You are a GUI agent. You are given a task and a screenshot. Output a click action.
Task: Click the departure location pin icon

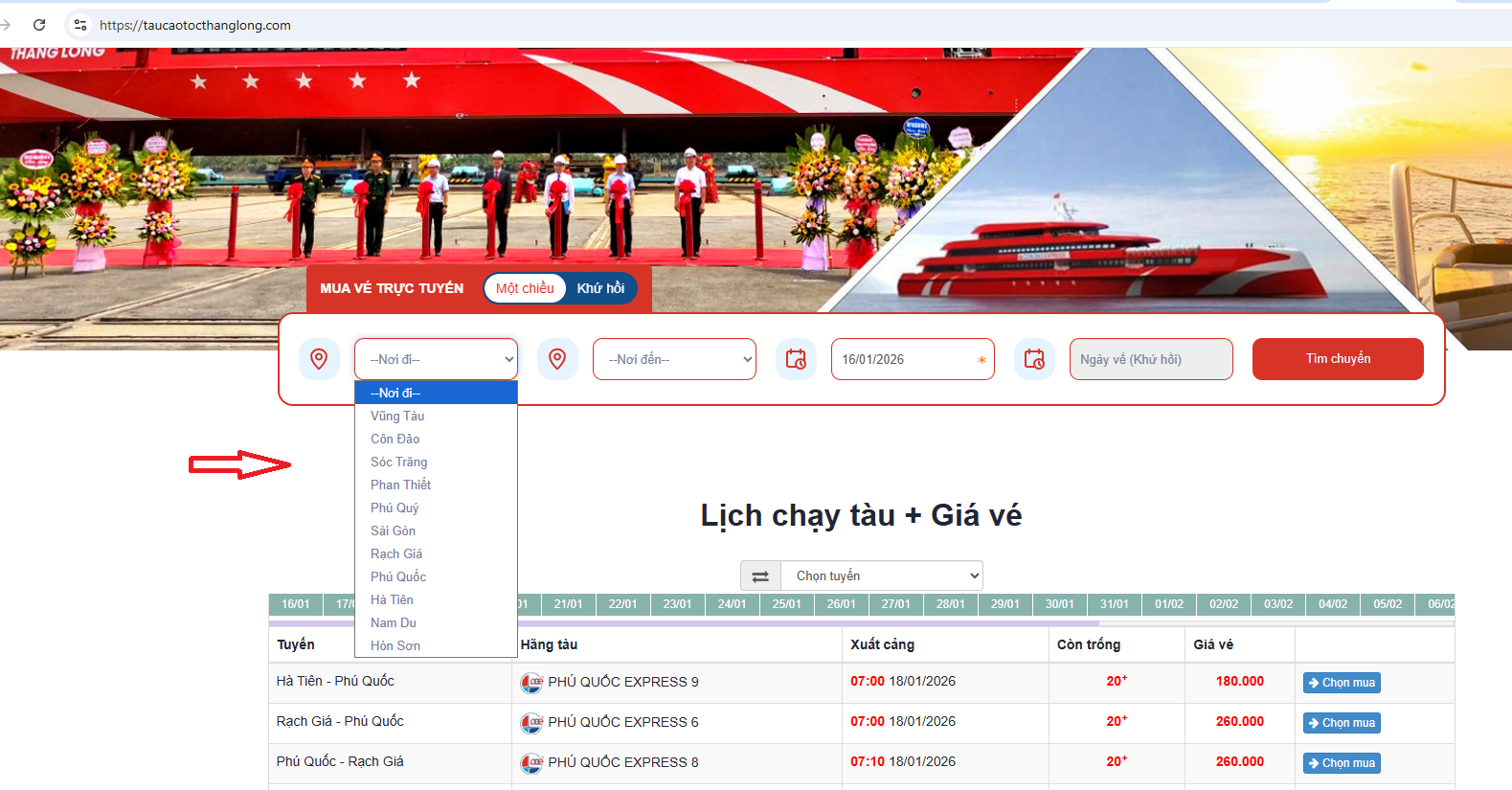(319, 359)
